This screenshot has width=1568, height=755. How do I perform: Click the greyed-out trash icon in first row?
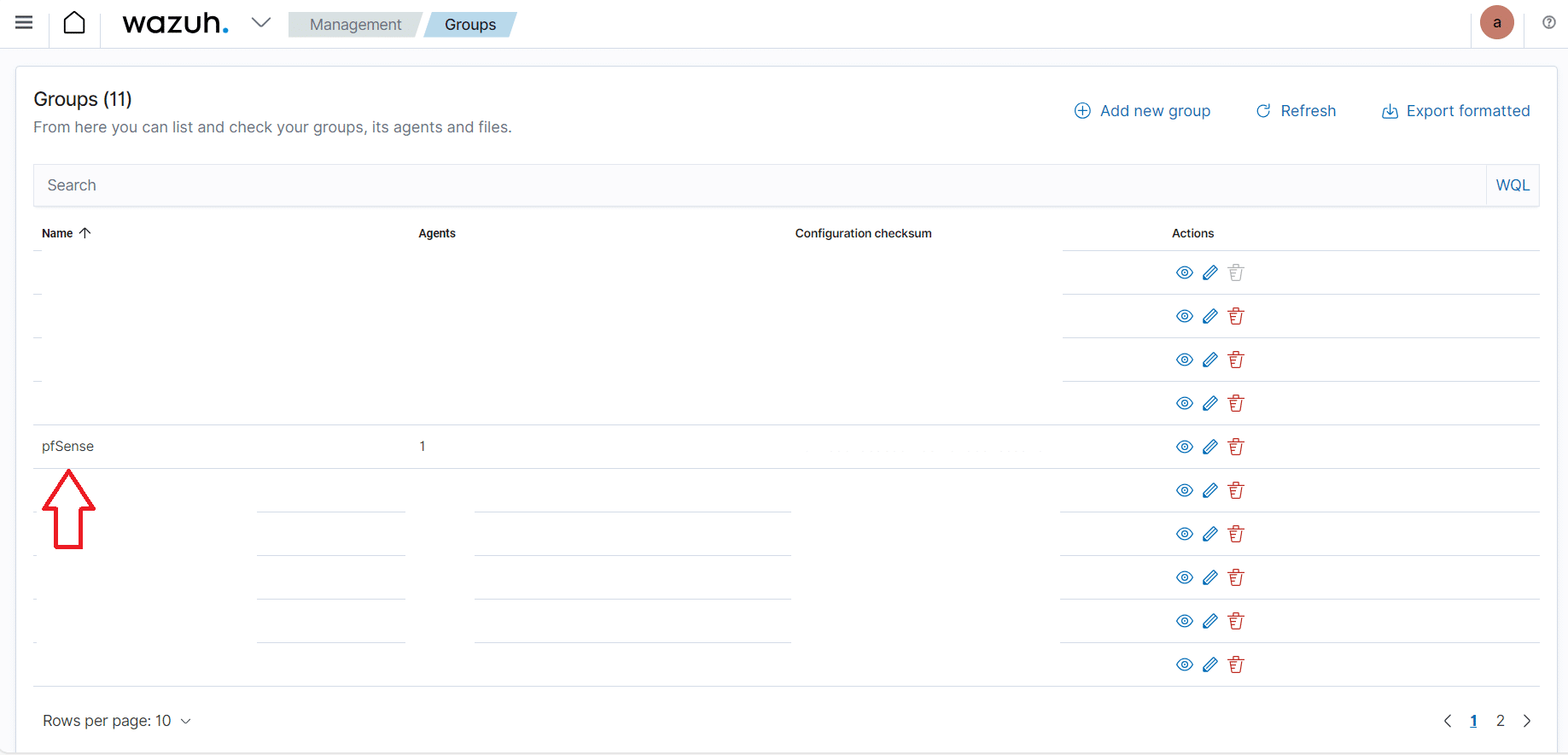click(x=1235, y=272)
